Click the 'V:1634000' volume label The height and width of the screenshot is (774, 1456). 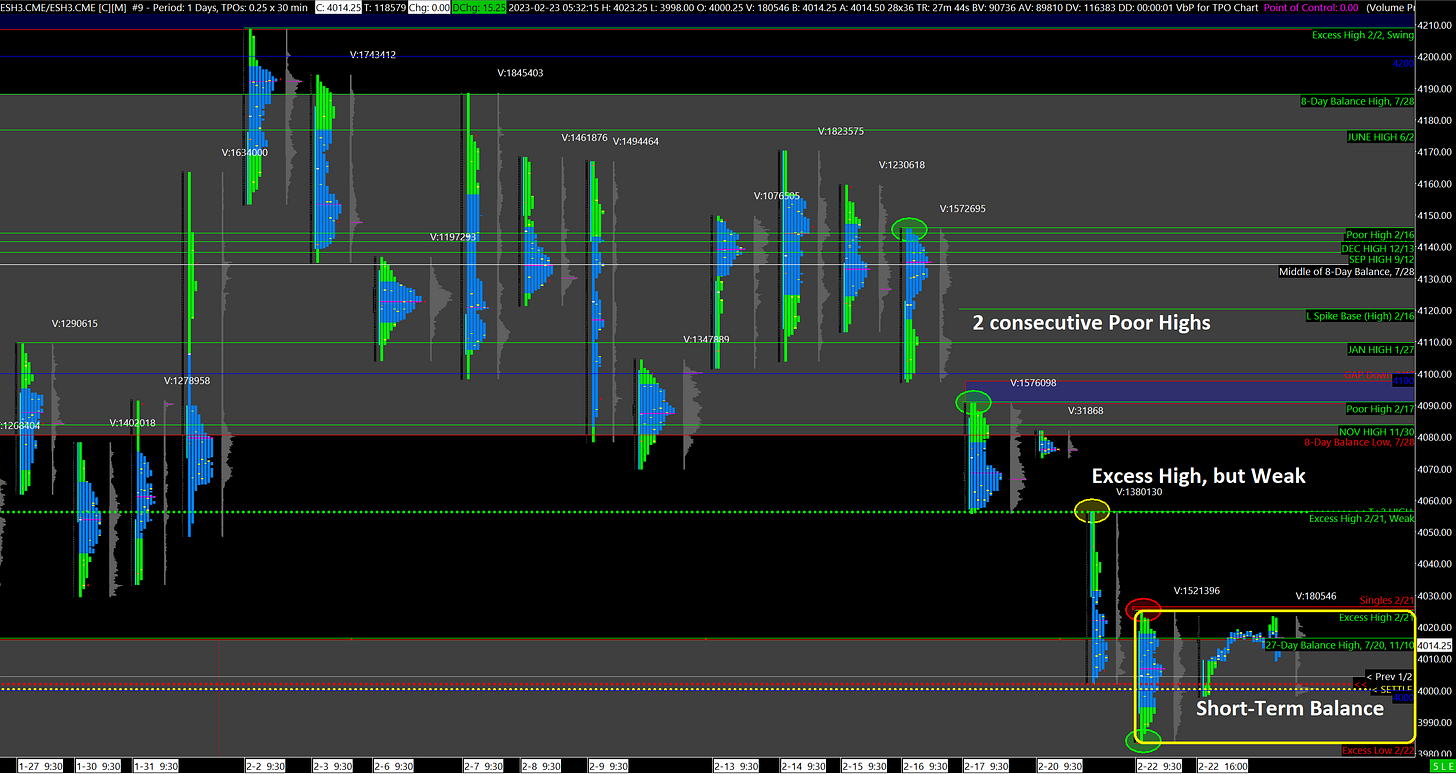point(245,153)
